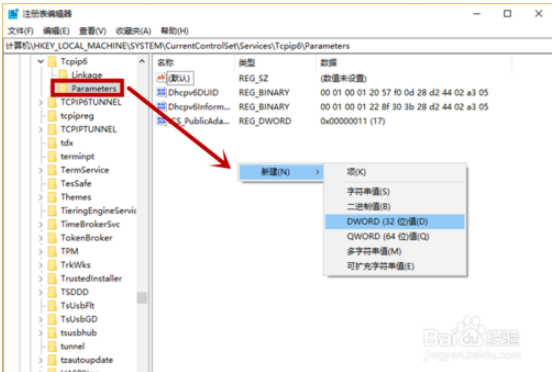Click the TCPIPTUNNEL folder icon
This screenshot has height=372, width=553.
pos(52,129)
